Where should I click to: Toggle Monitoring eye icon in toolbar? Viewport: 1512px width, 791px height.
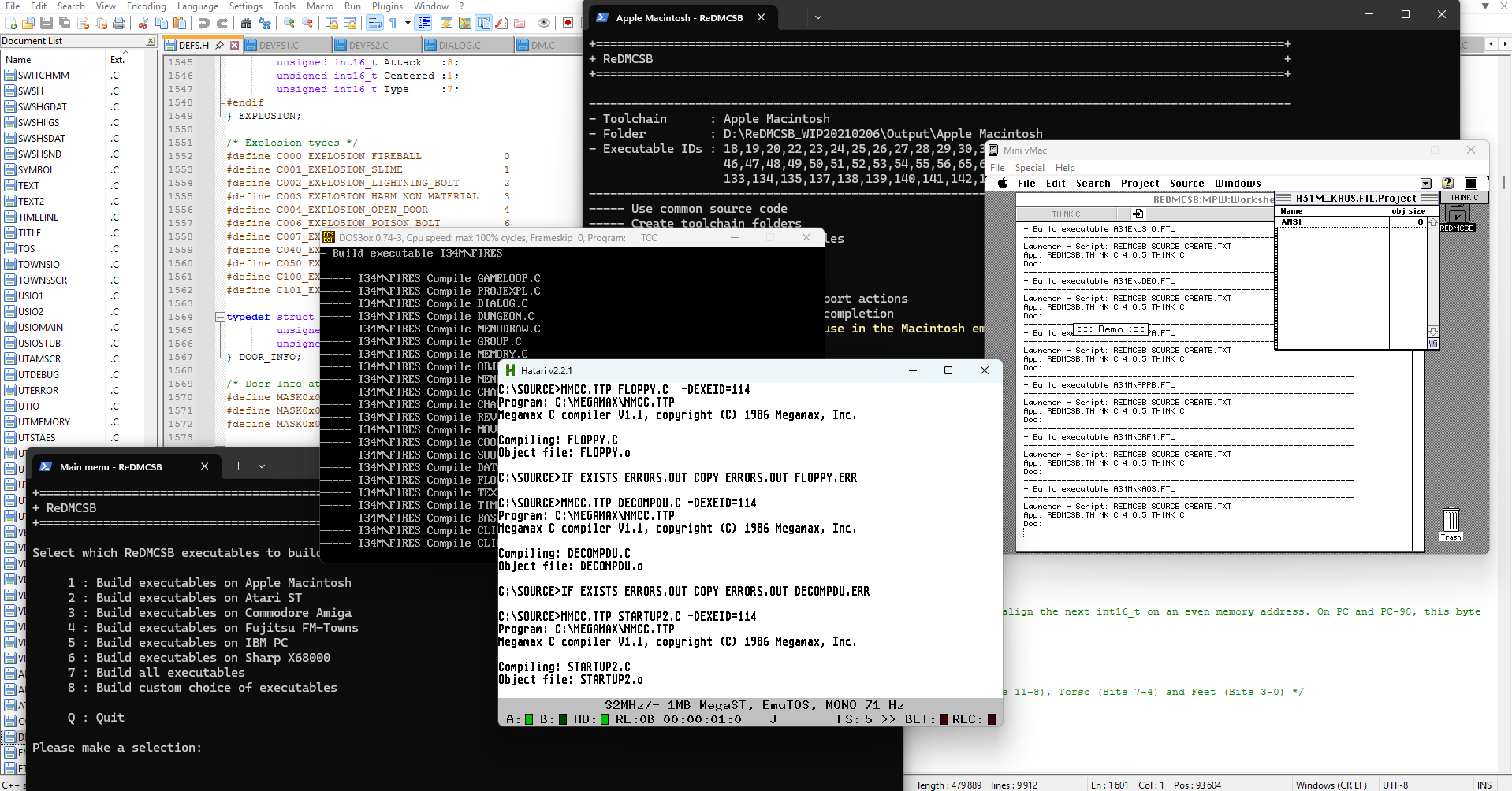point(543,23)
